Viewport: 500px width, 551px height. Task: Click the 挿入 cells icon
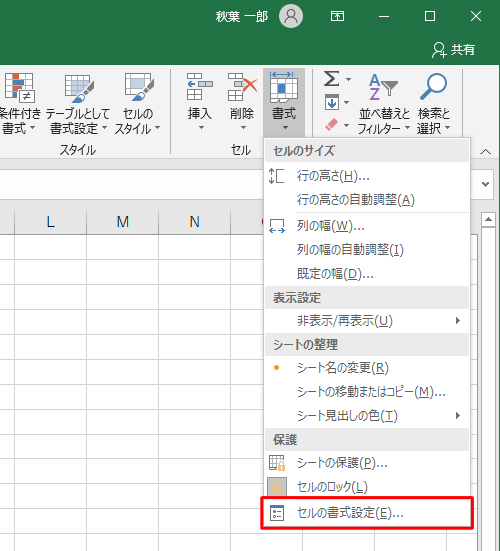(199, 87)
